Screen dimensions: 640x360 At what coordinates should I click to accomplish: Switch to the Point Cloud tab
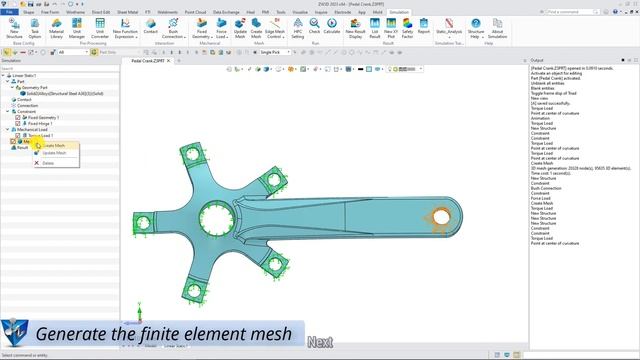click(x=195, y=12)
